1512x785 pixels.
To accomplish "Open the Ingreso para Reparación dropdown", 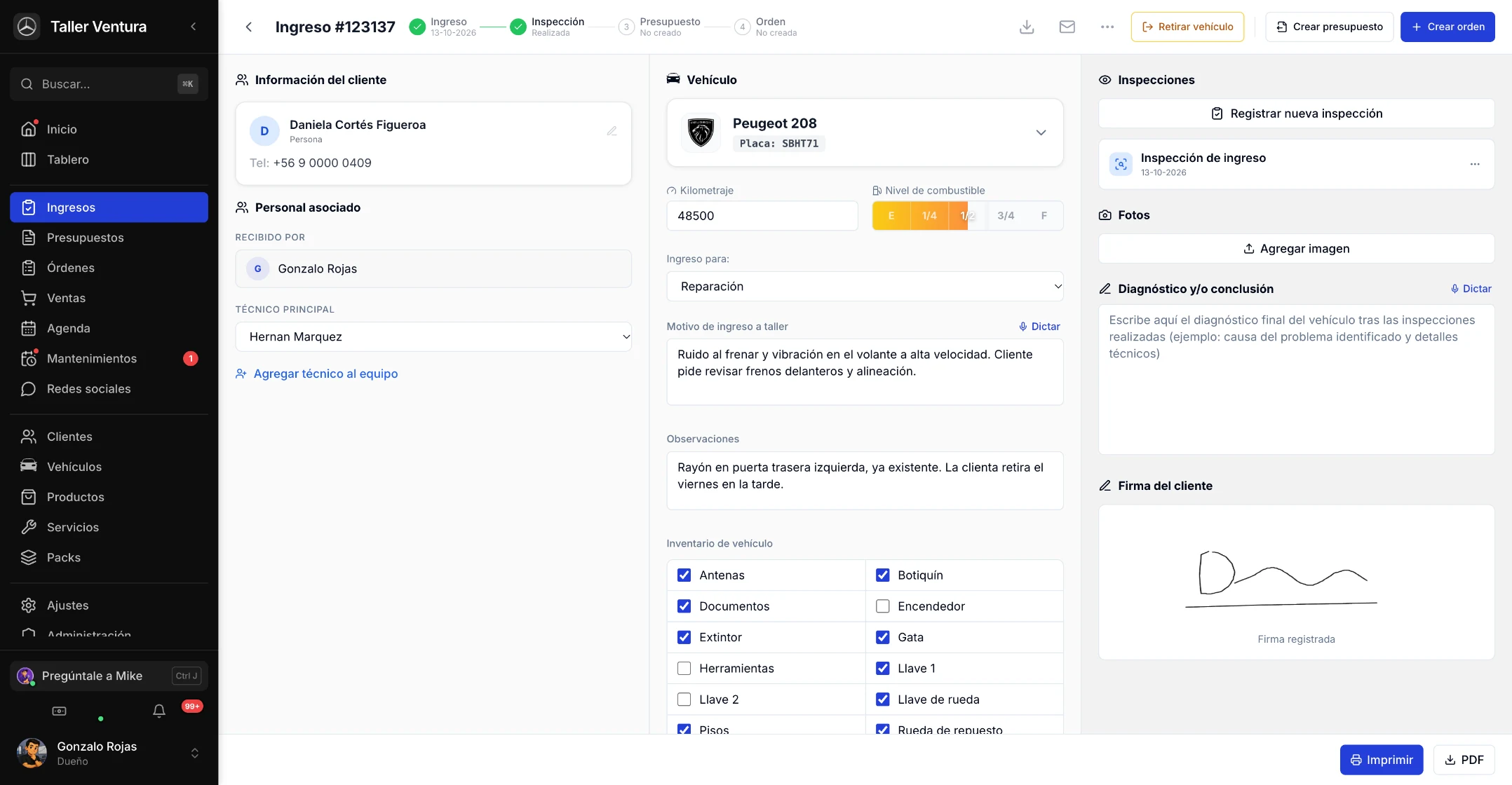I will [865, 287].
